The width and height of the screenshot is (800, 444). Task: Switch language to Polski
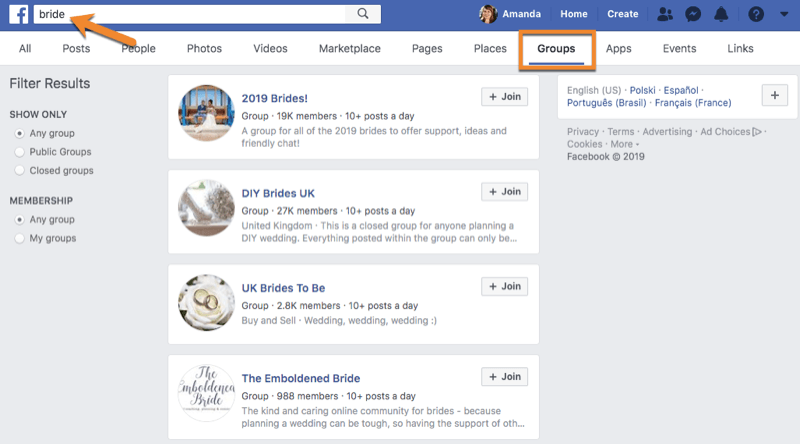click(x=642, y=90)
